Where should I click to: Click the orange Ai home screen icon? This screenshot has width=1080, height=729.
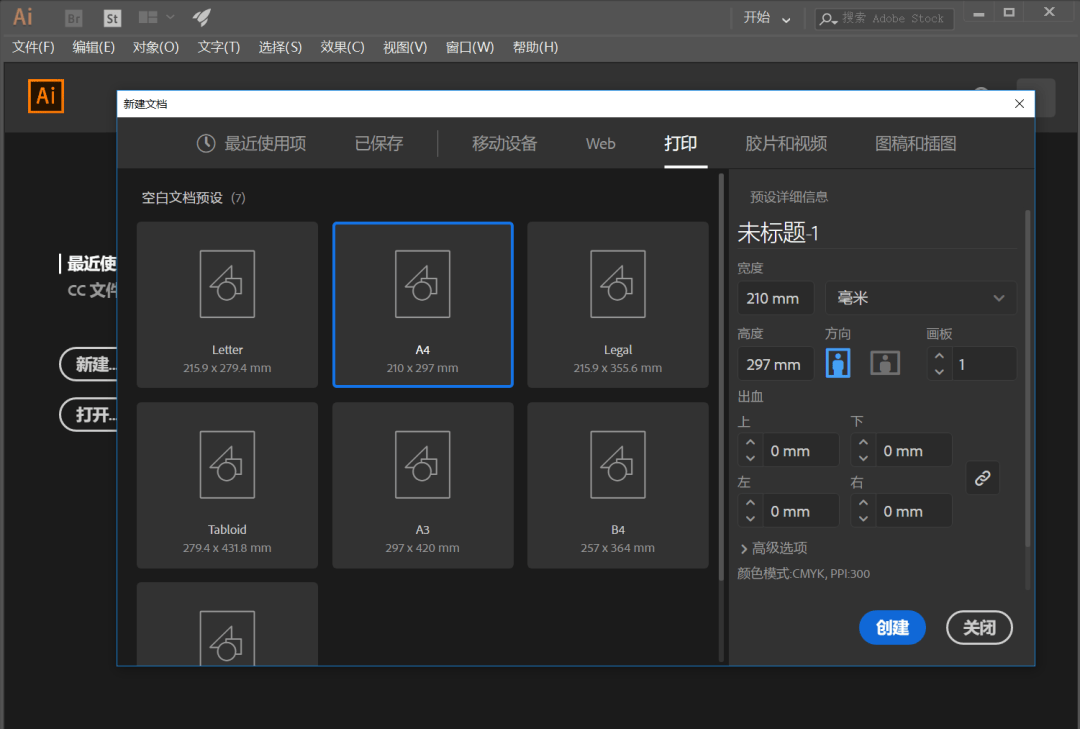coord(45,96)
